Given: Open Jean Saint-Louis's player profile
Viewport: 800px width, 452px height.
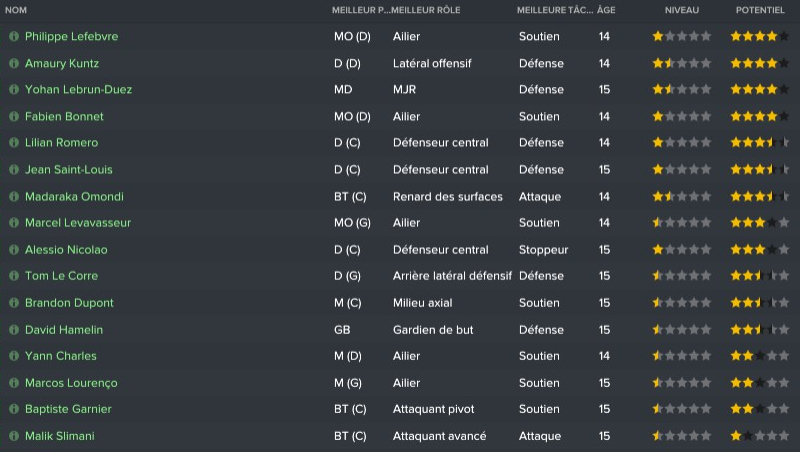Looking at the screenshot, I should pyautogui.click(x=69, y=170).
